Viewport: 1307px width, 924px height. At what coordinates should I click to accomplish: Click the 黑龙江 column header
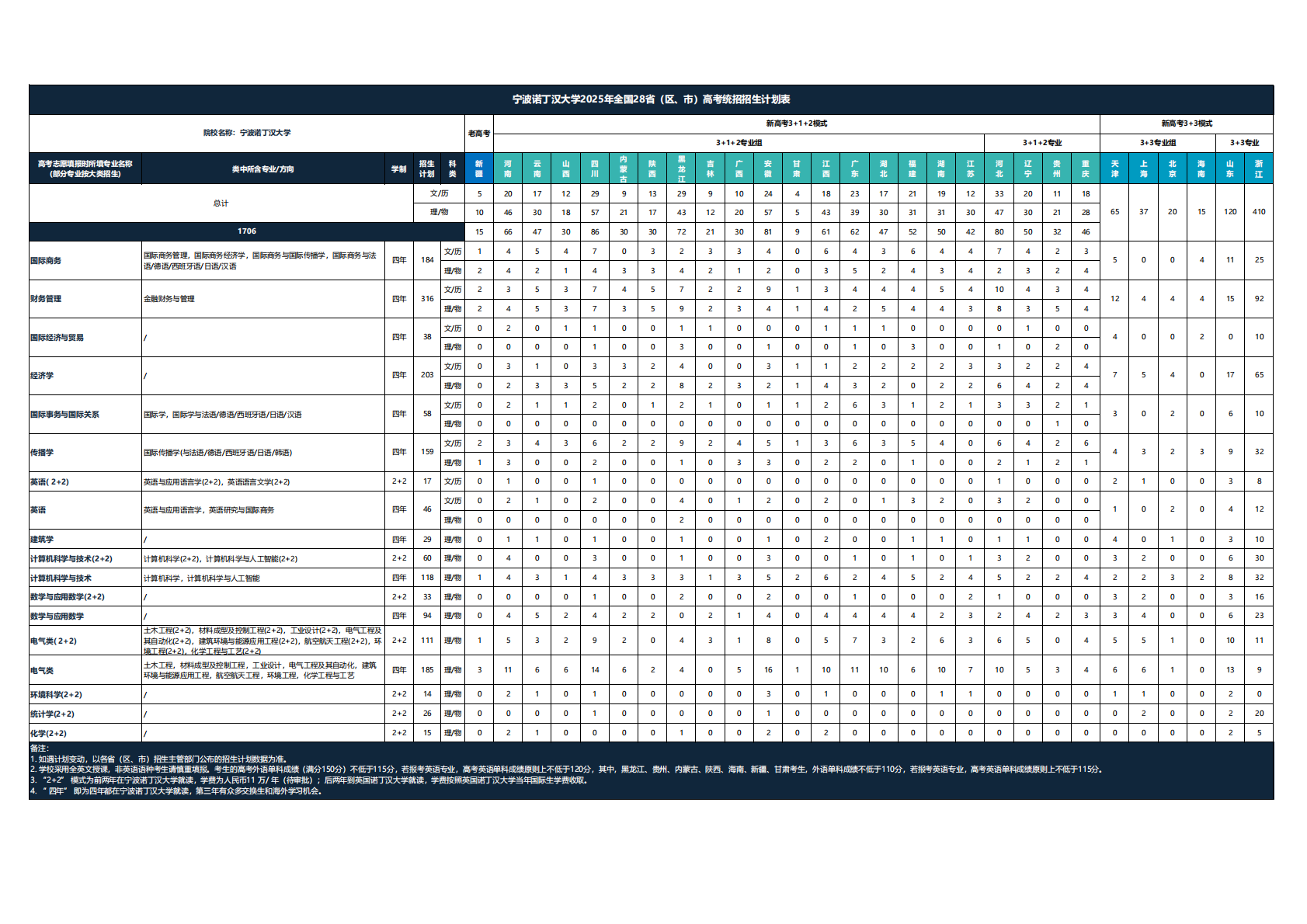coord(681,168)
